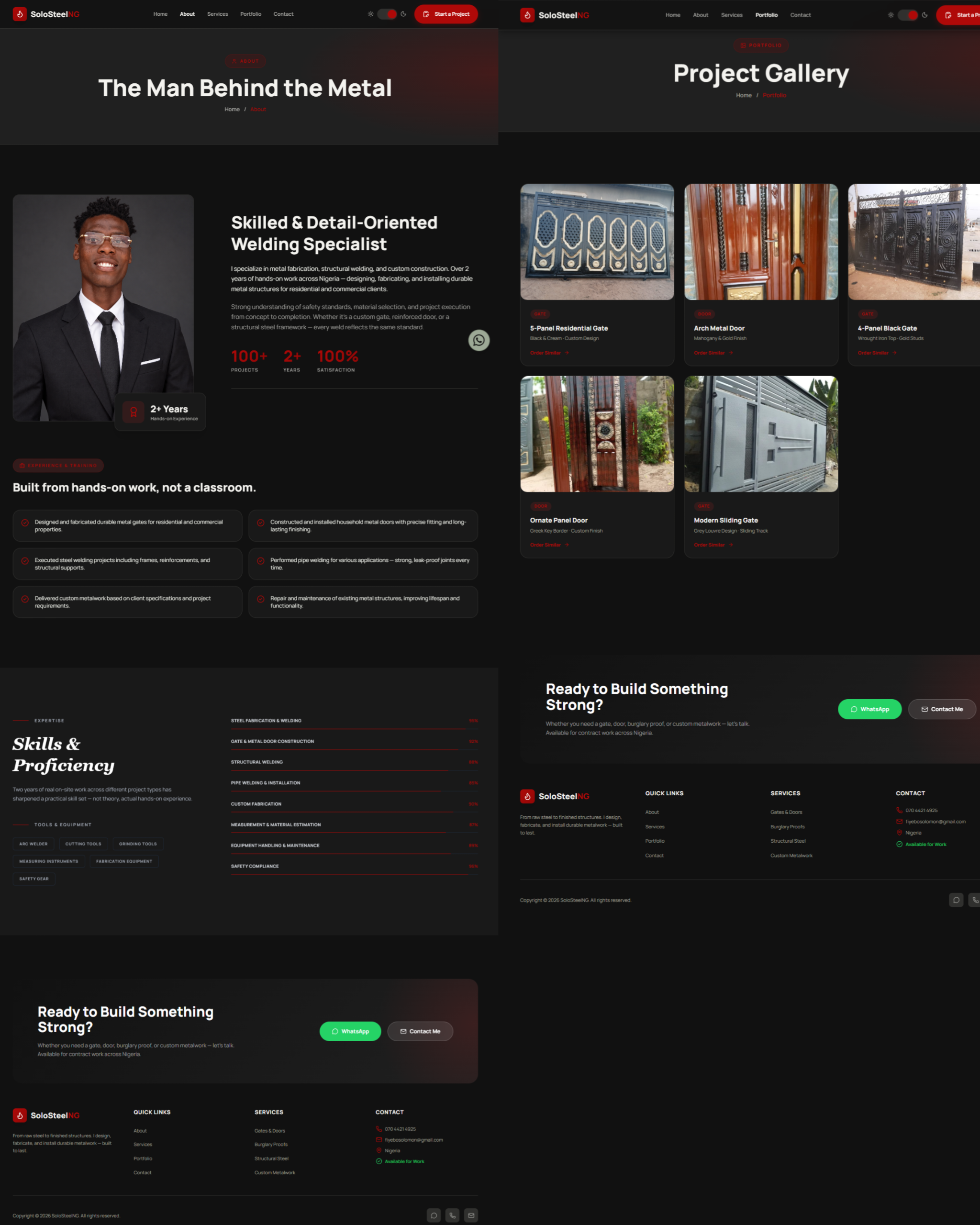Click Contact Me button on Portfolio page
The height and width of the screenshot is (1225, 980).
point(942,709)
